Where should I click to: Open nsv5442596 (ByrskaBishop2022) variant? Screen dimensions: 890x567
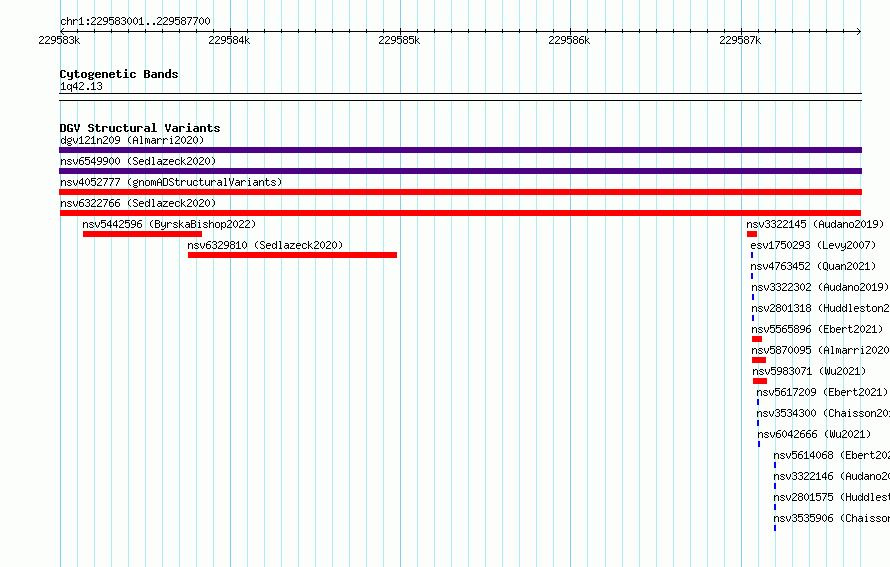pos(169,224)
